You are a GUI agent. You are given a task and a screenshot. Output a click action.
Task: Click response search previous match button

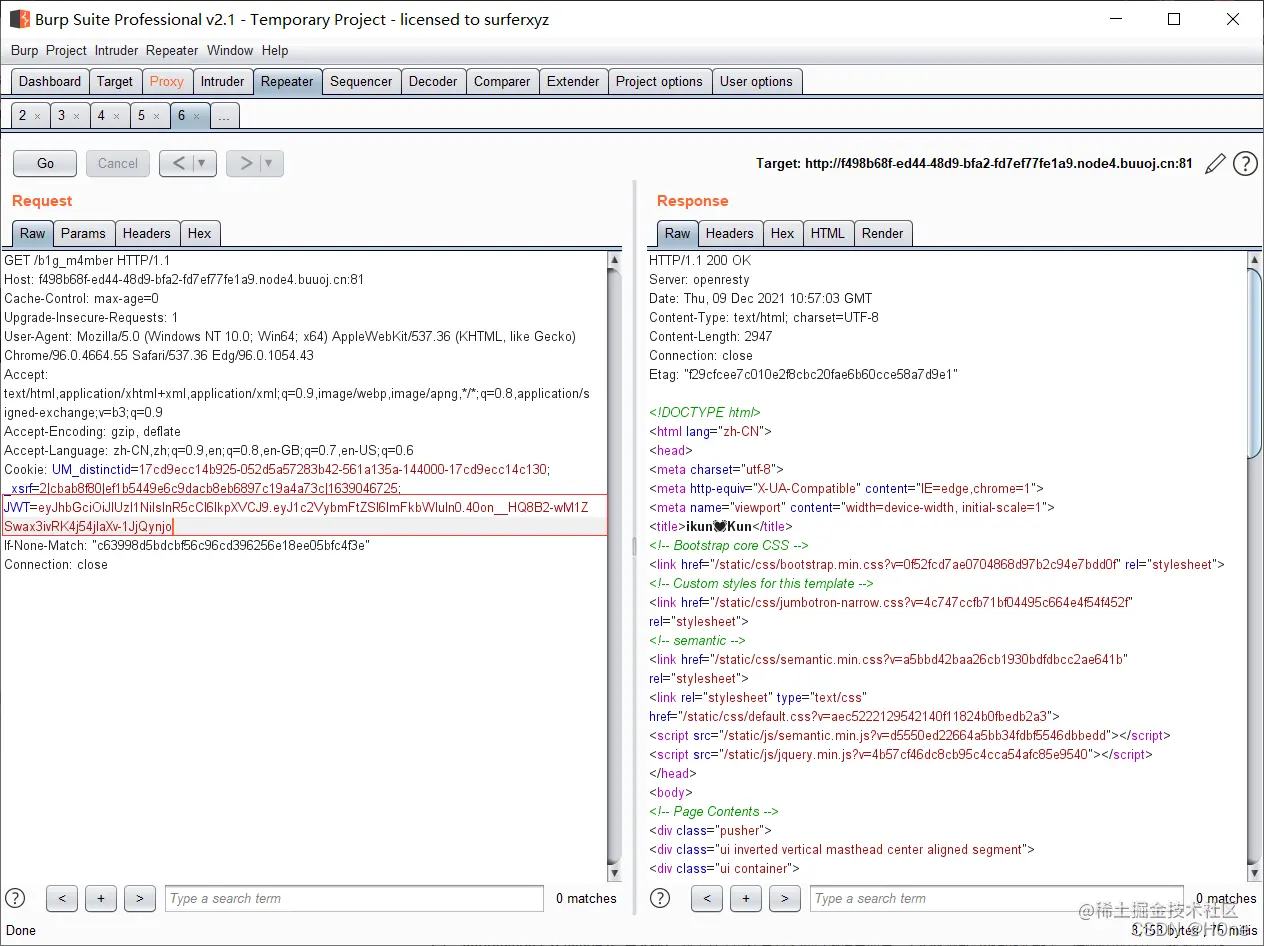pyautogui.click(x=707, y=898)
